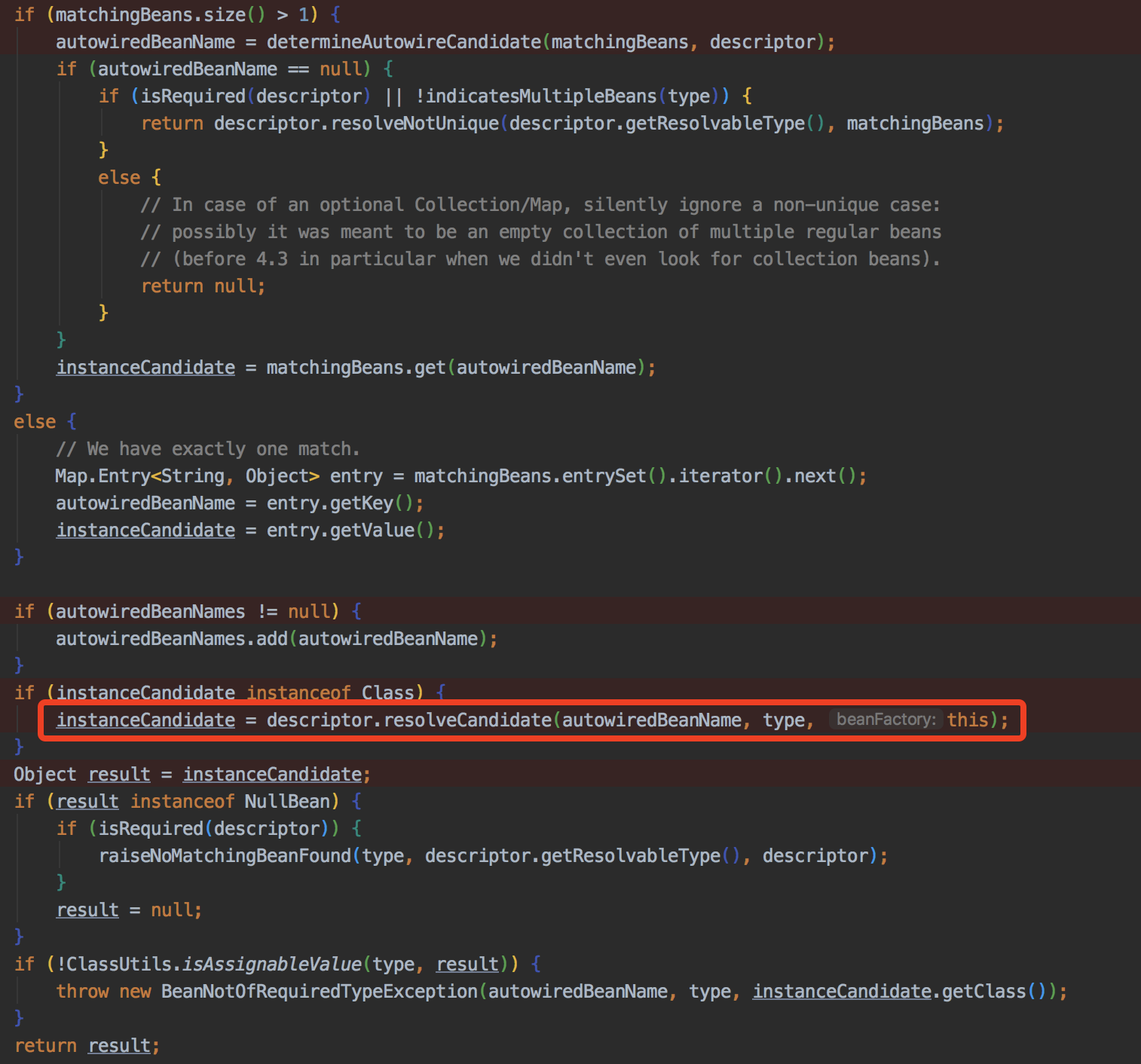This screenshot has width=1141, height=1064.
Task: Click the indicatesMultipleBeans method call
Action: click(541, 96)
